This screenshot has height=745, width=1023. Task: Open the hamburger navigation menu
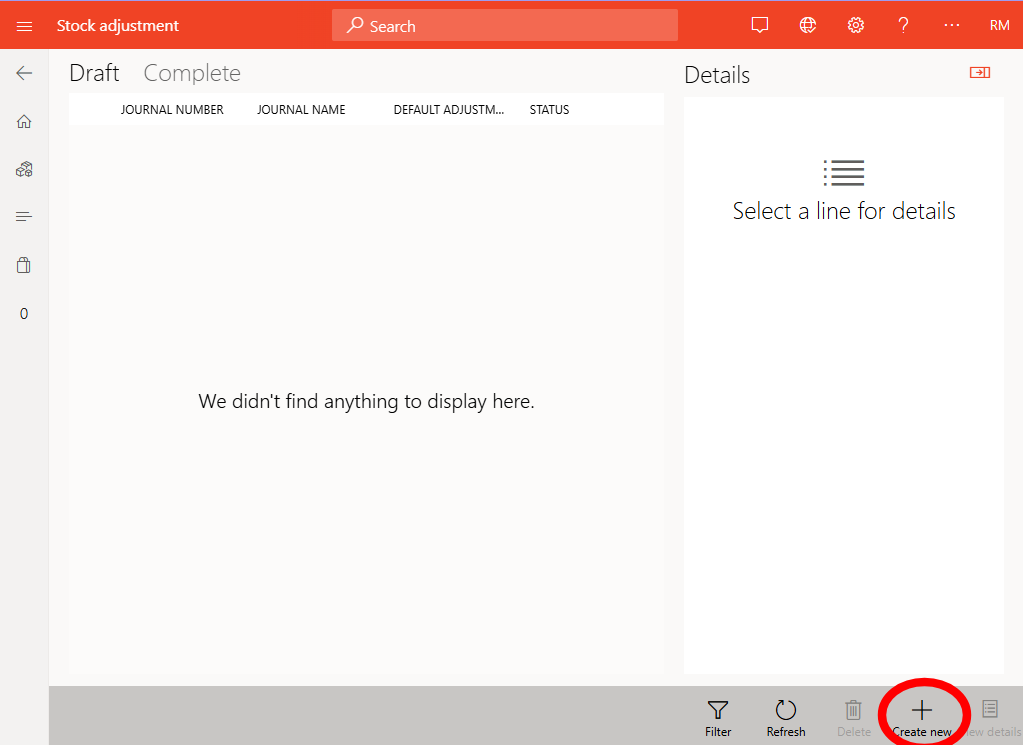click(24, 26)
